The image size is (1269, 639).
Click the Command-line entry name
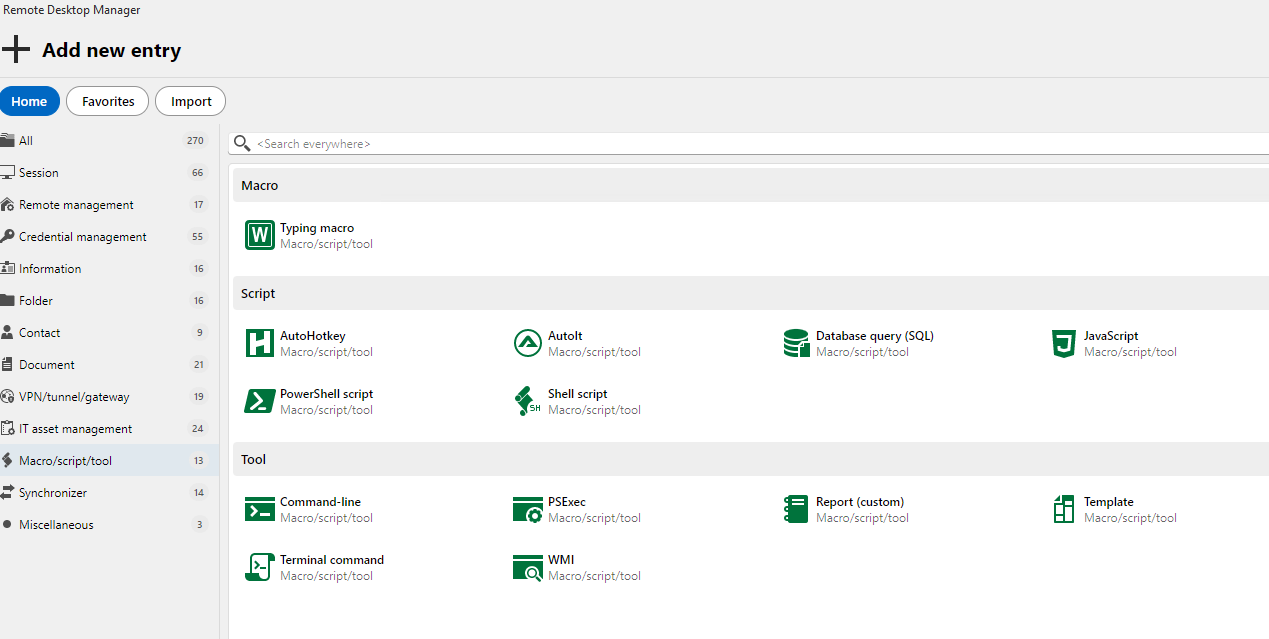[x=320, y=502]
